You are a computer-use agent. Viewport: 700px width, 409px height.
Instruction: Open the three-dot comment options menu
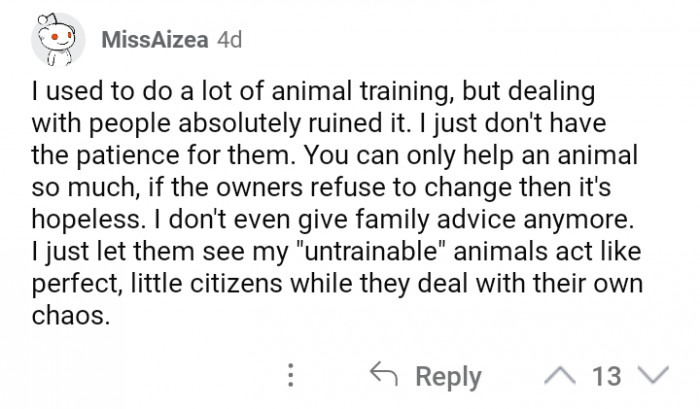click(x=291, y=376)
